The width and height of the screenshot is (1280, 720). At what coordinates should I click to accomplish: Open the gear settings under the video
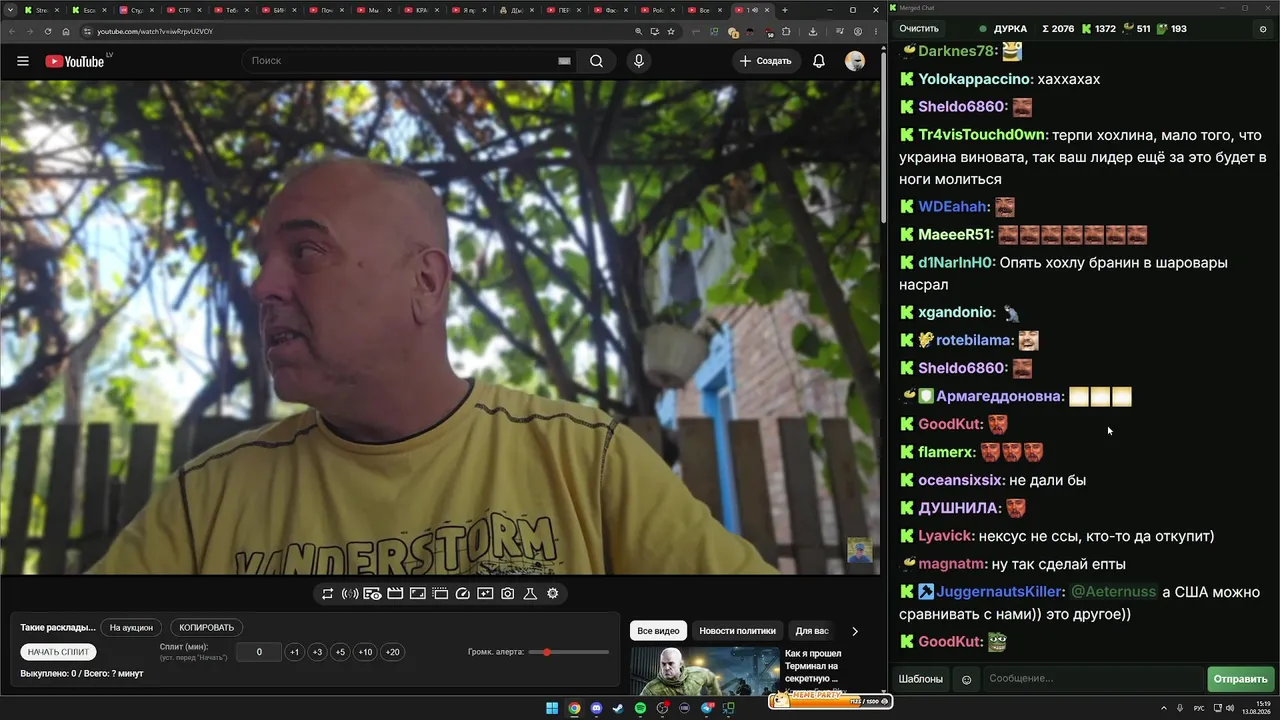tap(552, 594)
